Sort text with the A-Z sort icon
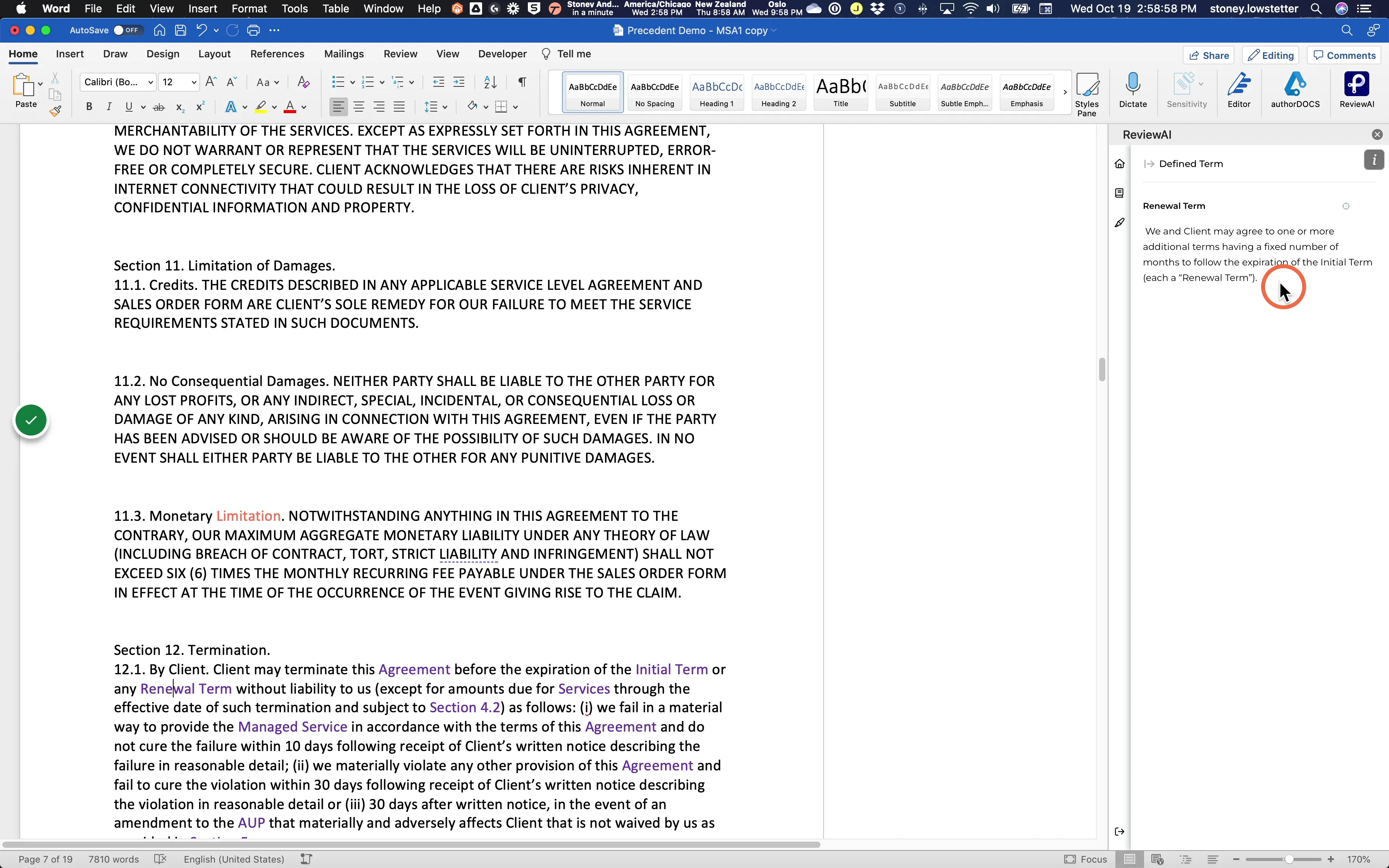 pyautogui.click(x=490, y=82)
